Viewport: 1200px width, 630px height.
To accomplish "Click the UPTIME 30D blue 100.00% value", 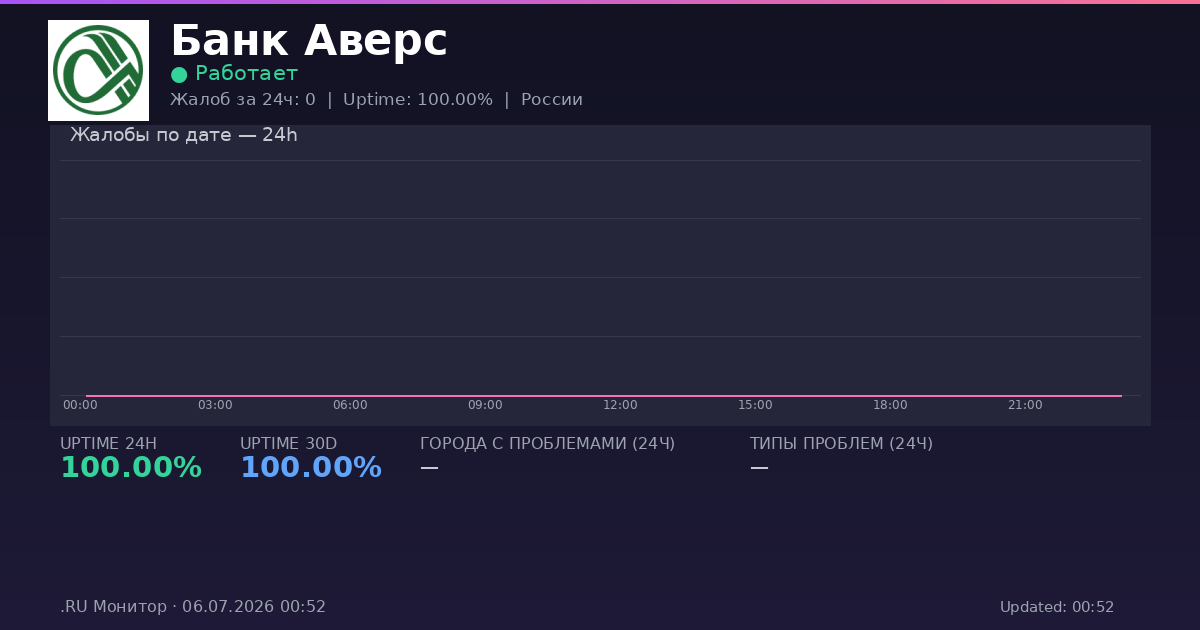I will pyautogui.click(x=311, y=468).
